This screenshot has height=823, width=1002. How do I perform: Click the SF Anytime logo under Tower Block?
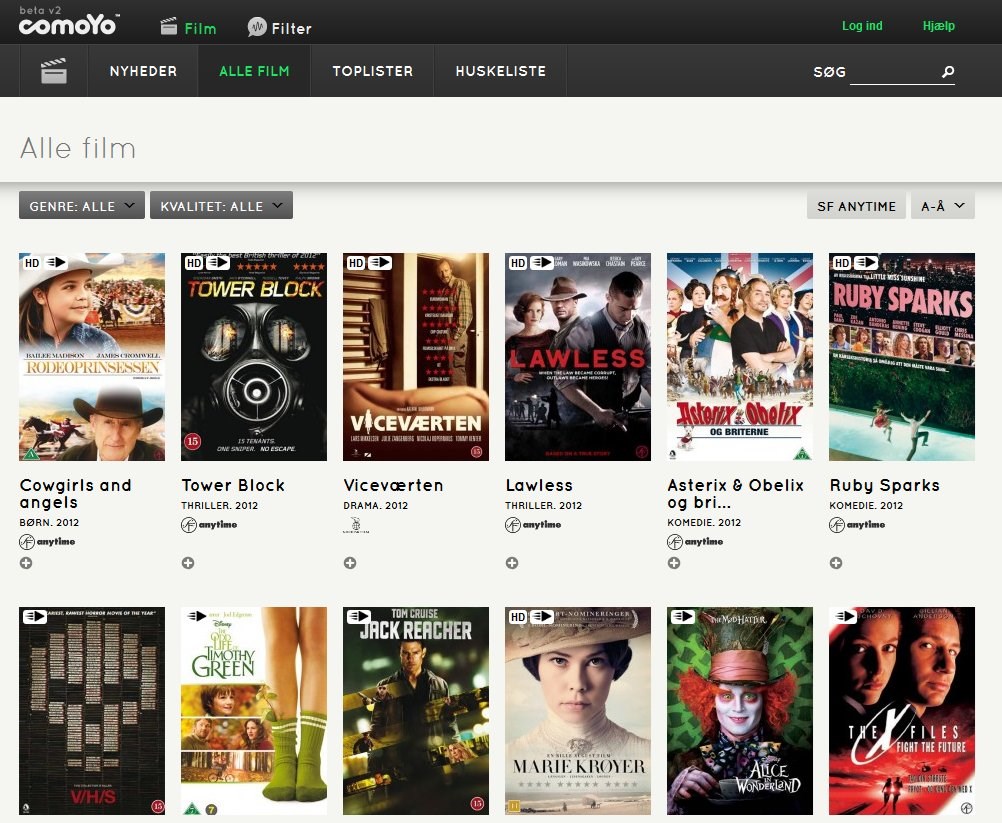[209, 525]
